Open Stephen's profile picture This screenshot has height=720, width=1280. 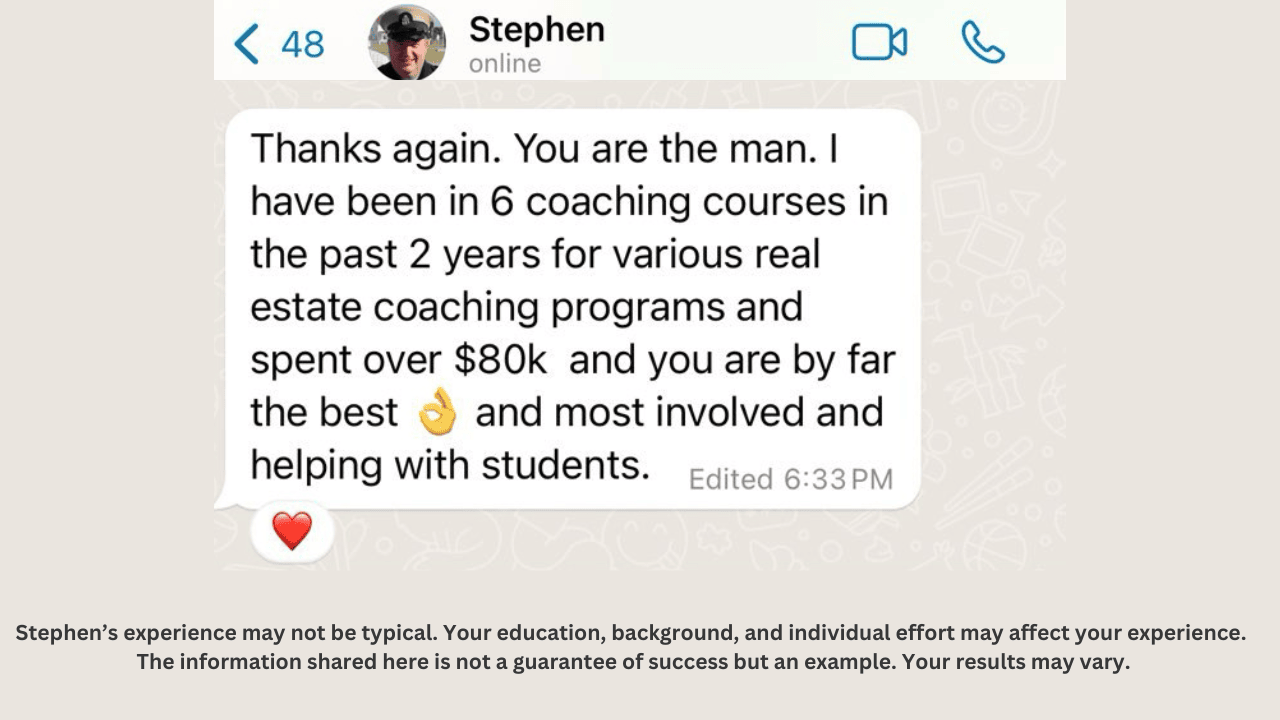point(407,42)
